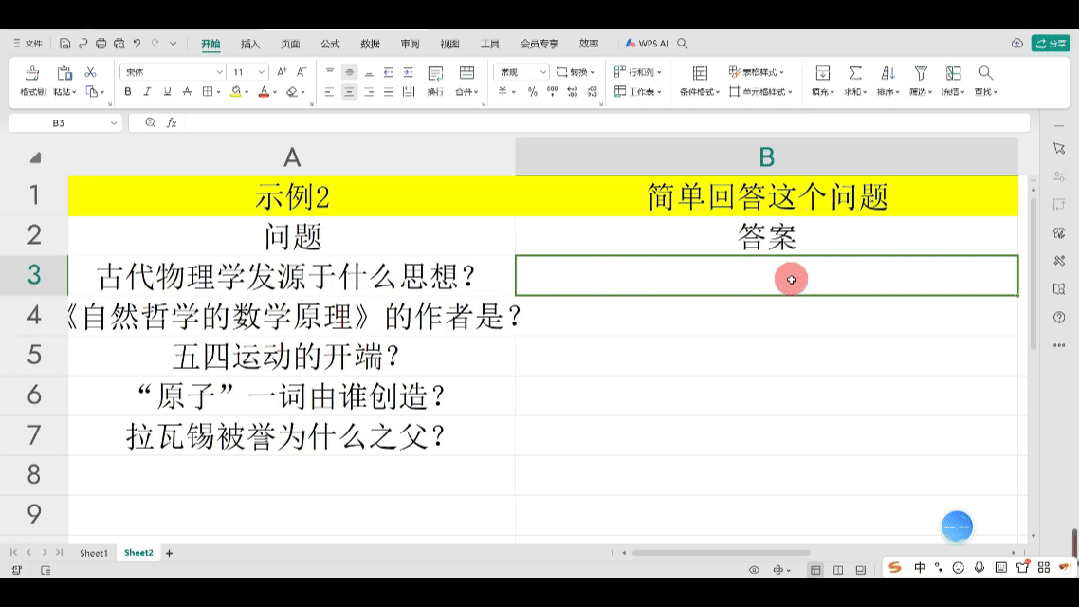1079x607 pixels.
Task: Click the WPS AI button
Action: coord(647,43)
